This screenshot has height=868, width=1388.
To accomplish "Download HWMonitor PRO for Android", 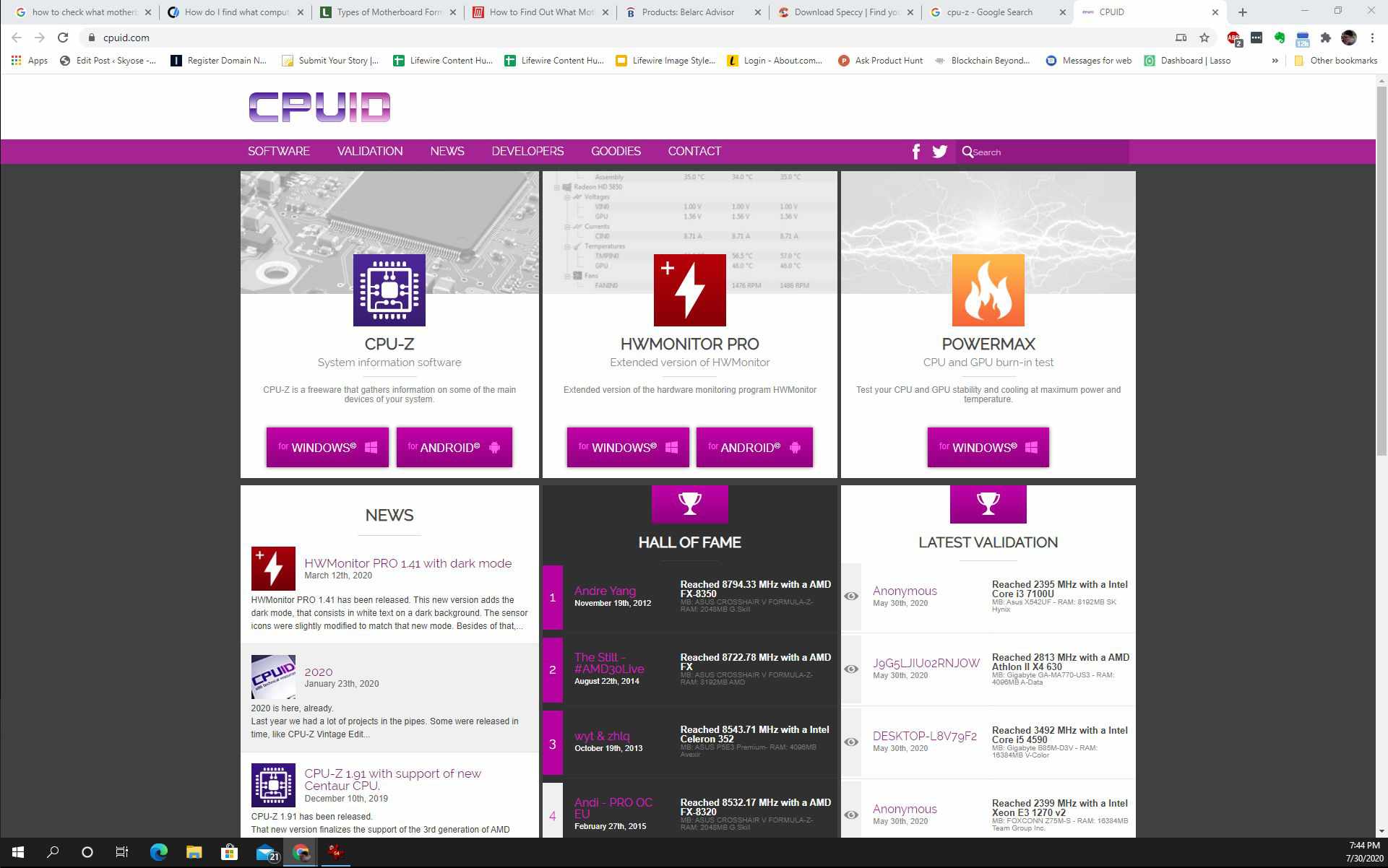I will (754, 447).
